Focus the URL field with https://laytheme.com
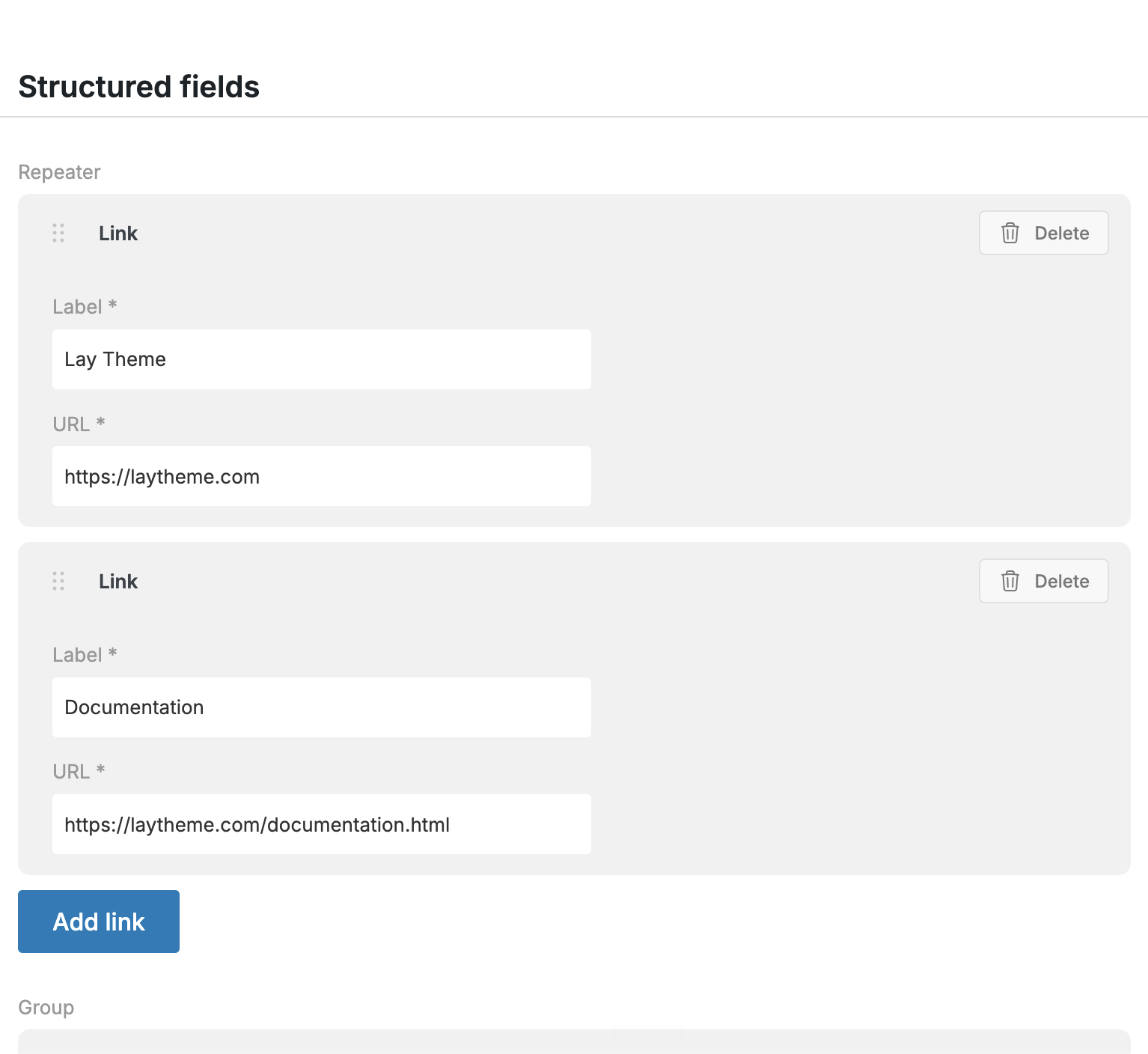 tap(322, 476)
